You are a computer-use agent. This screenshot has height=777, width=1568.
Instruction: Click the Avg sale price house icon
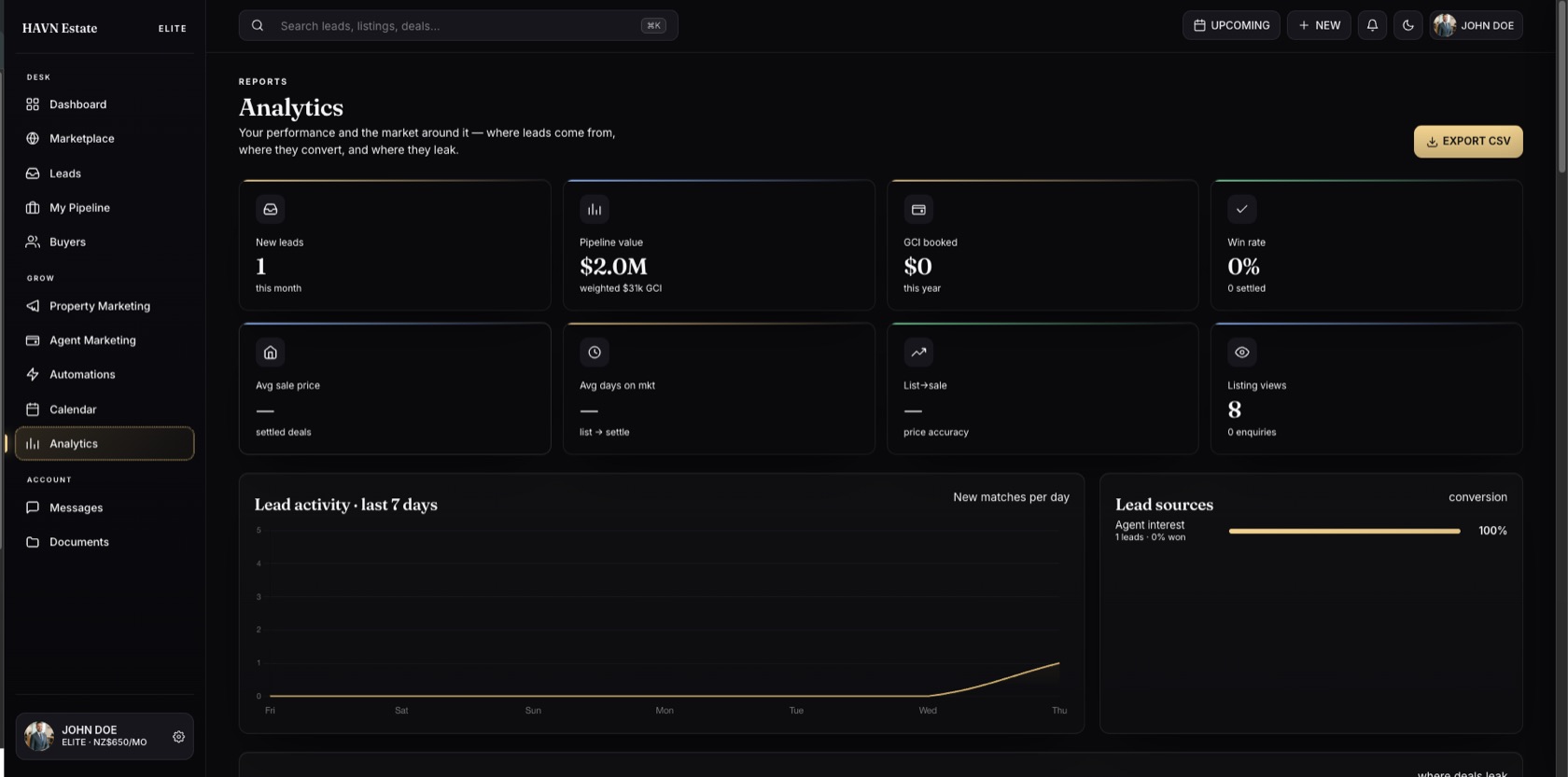tap(271, 353)
